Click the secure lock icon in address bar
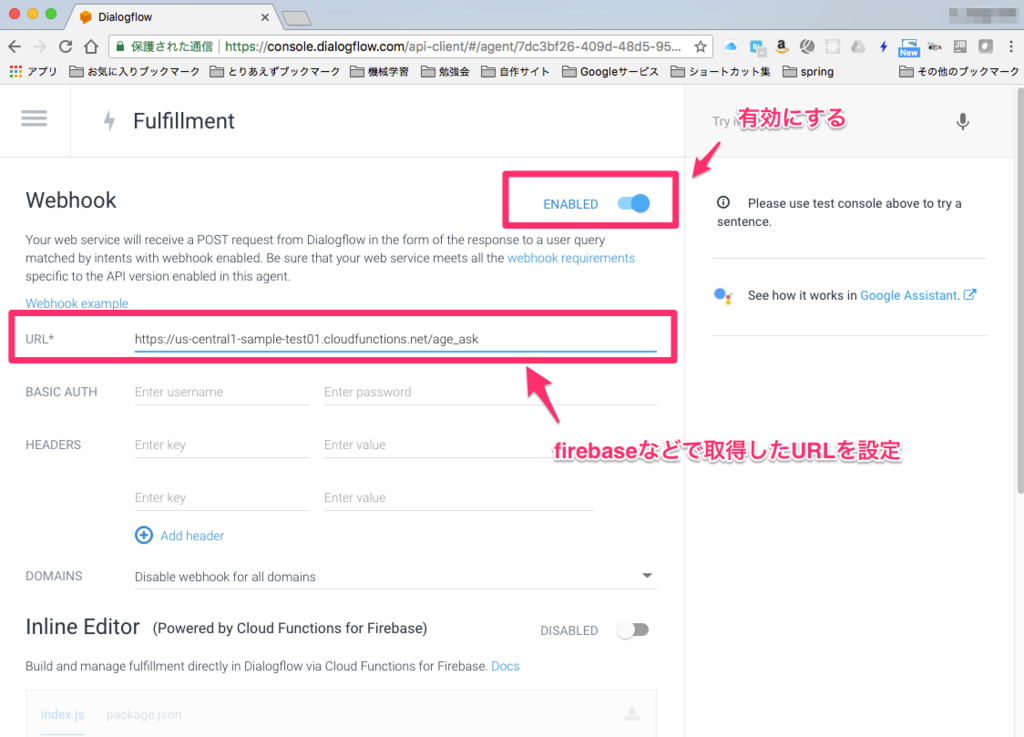 point(120,46)
